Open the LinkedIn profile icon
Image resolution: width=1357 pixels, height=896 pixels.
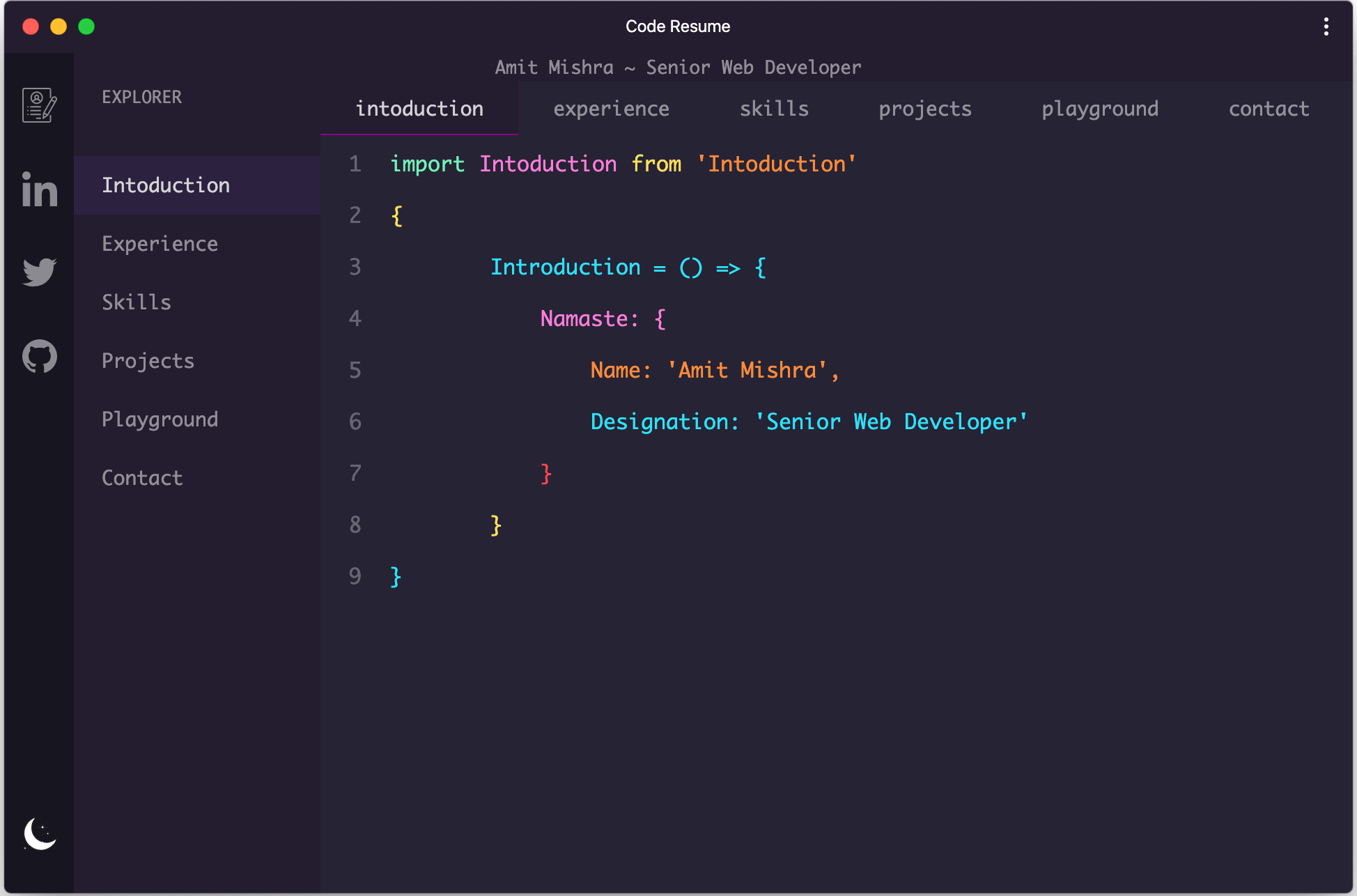(39, 190)
